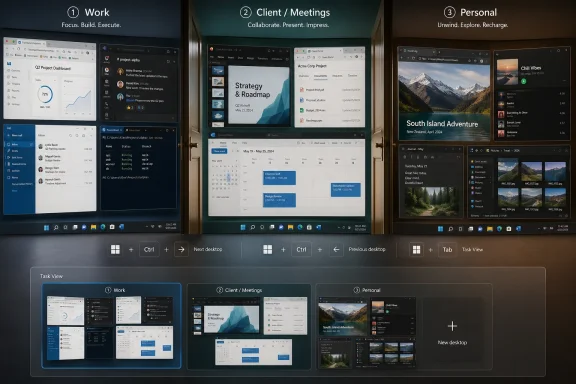Open the Proposal file with blue Word icon
This screenshot has width=576, height=384.
coord(313,100)
